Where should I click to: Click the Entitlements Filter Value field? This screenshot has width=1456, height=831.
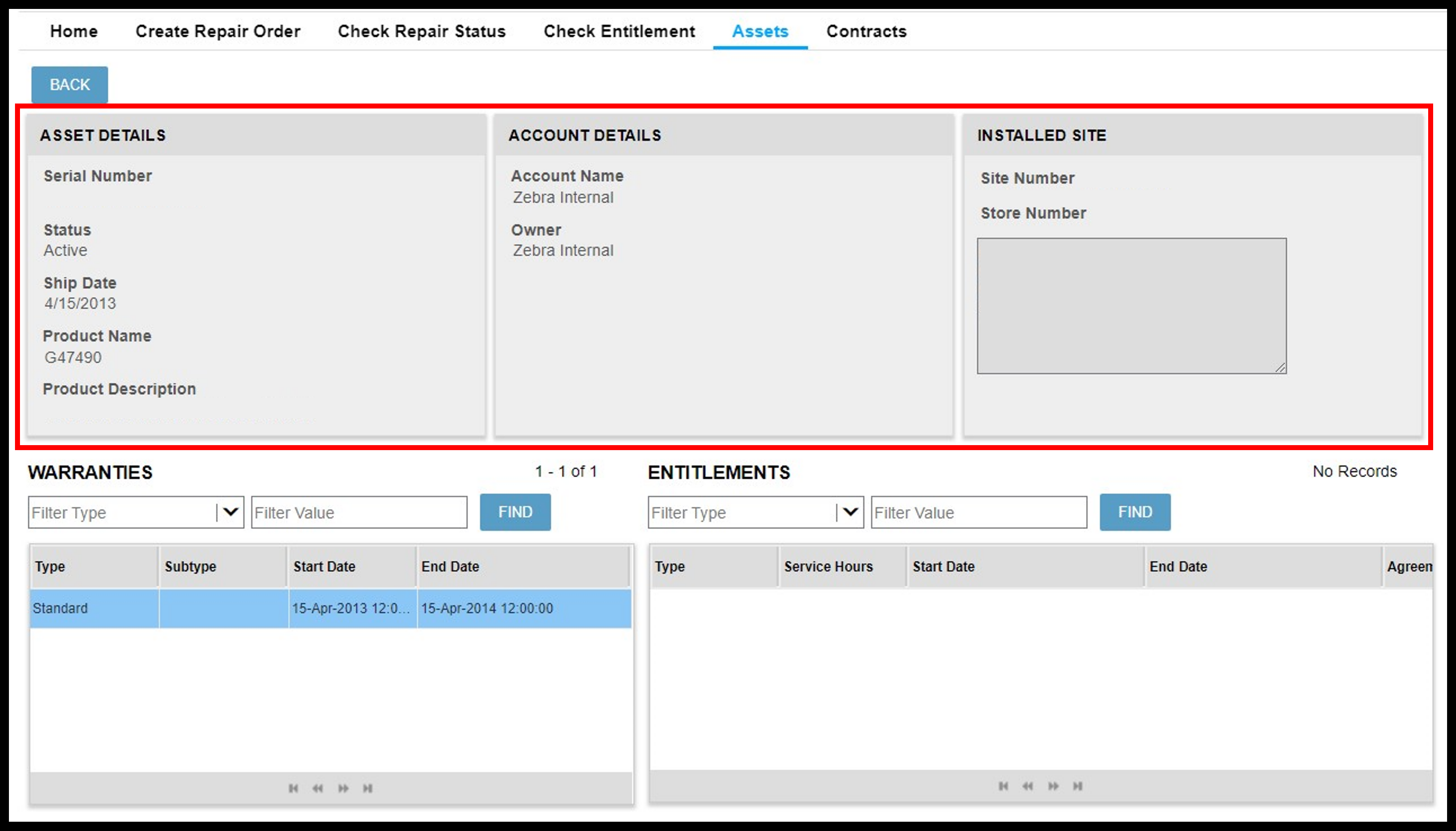pyautogui.click(x=978, y=512)
